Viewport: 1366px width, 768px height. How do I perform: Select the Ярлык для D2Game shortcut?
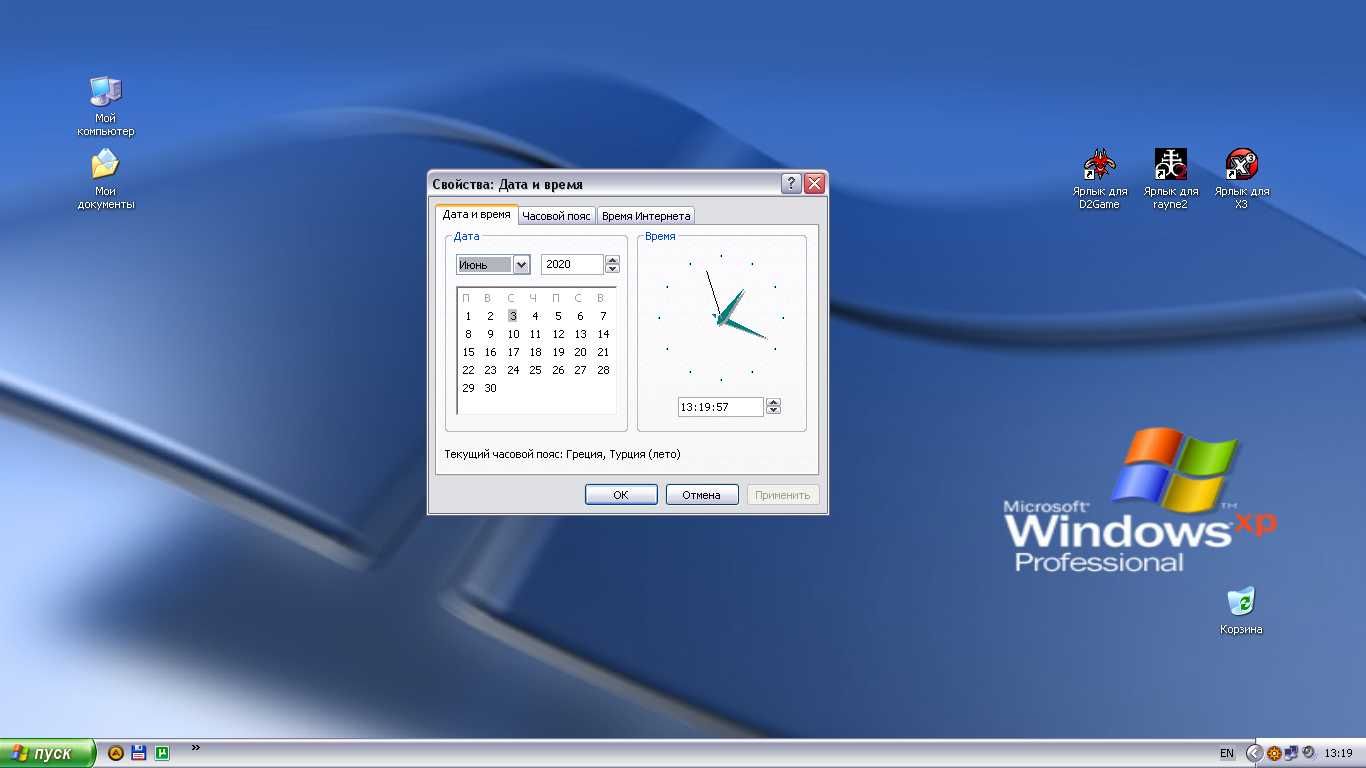click(1100, 179)
